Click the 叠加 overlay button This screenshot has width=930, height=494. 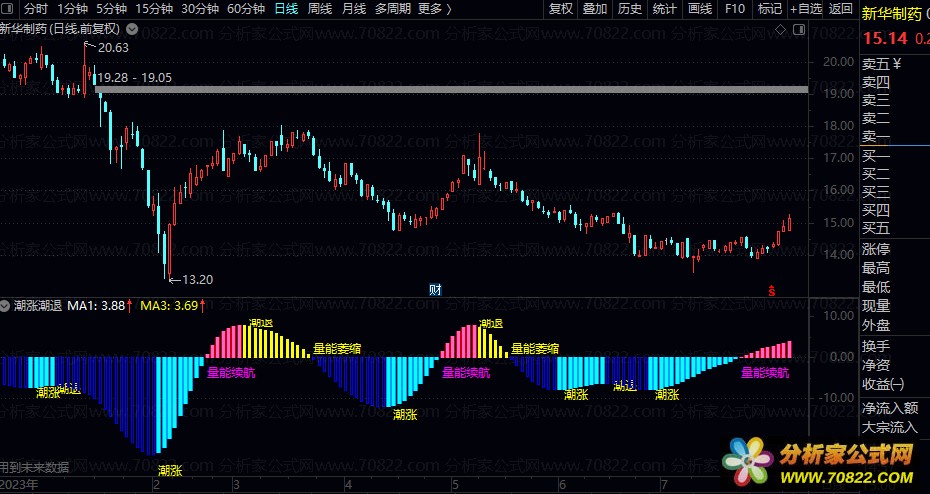(595, 8)
